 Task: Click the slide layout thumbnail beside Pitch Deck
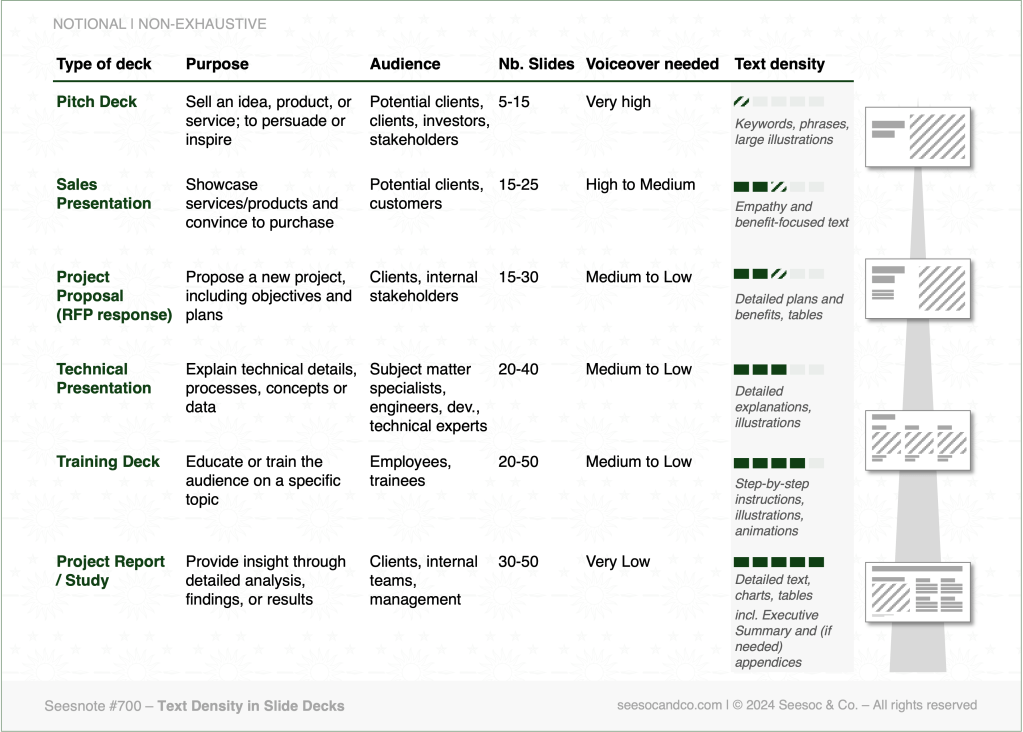(x=918, y=137)
